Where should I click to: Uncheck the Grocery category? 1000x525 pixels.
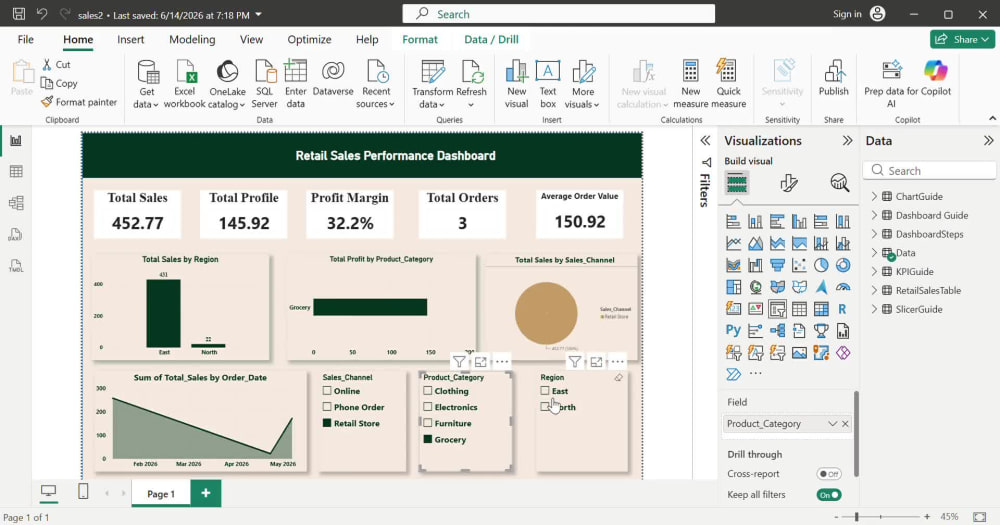(427, 440)
